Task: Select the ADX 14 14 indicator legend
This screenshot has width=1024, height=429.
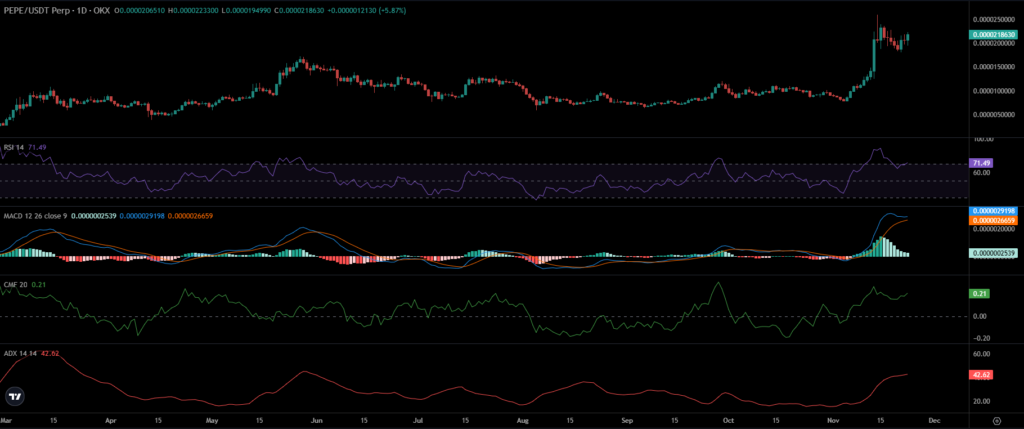Action: [x=21, y=353]
